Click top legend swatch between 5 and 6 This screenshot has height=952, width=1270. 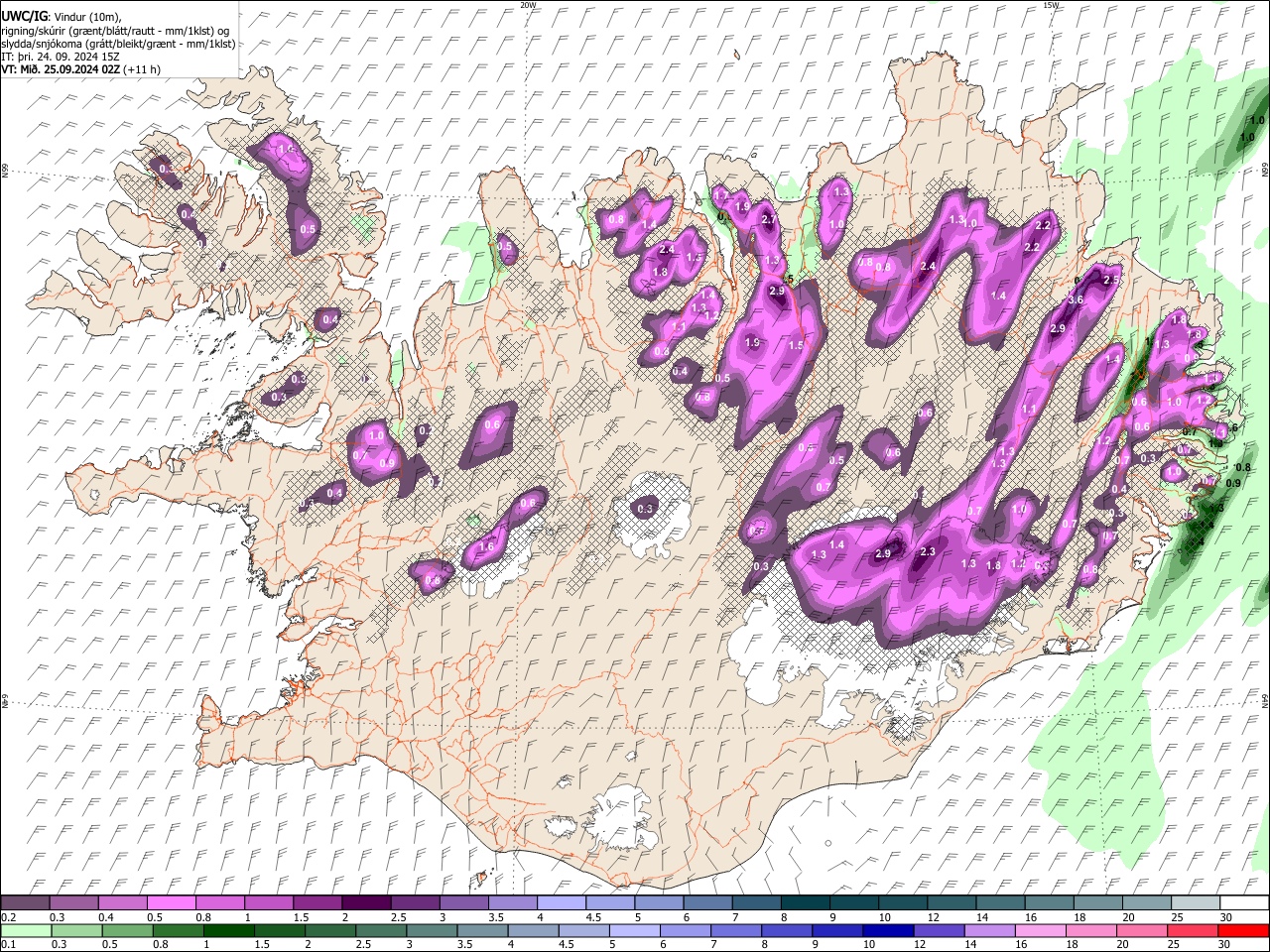658,903
